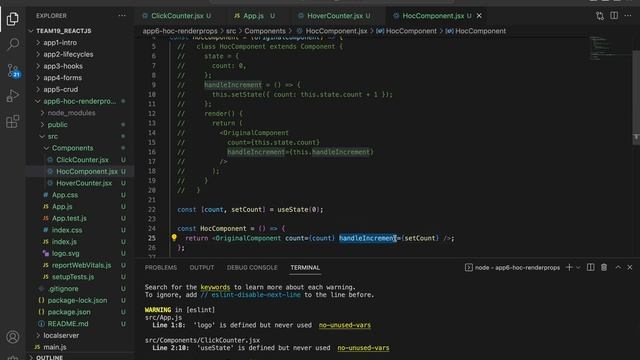640x360 pixels.
Task: Place cursor on useState line 22
Action: click(250, 209)
